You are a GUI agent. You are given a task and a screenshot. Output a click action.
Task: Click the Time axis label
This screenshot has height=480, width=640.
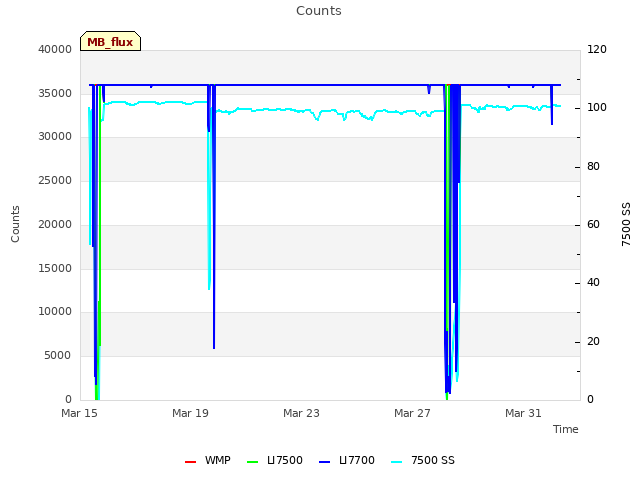(x=566, y=429)
